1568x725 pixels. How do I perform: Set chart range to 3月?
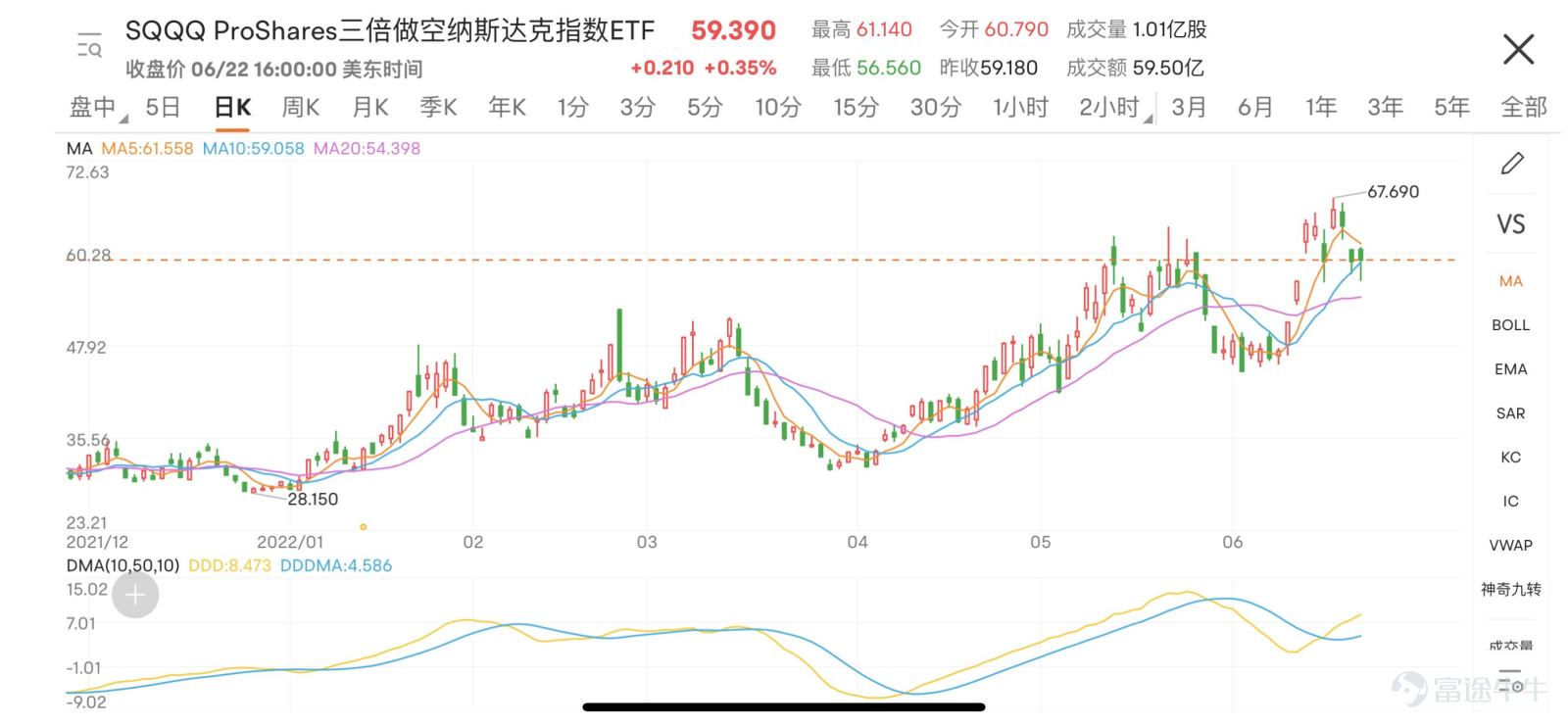[1189, 107]
